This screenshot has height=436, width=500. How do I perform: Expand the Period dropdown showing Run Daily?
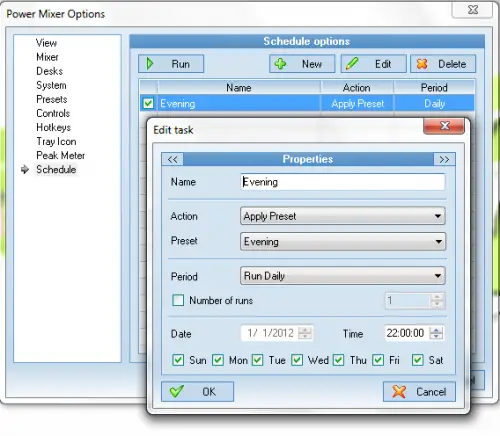click(x=343, y=276)
